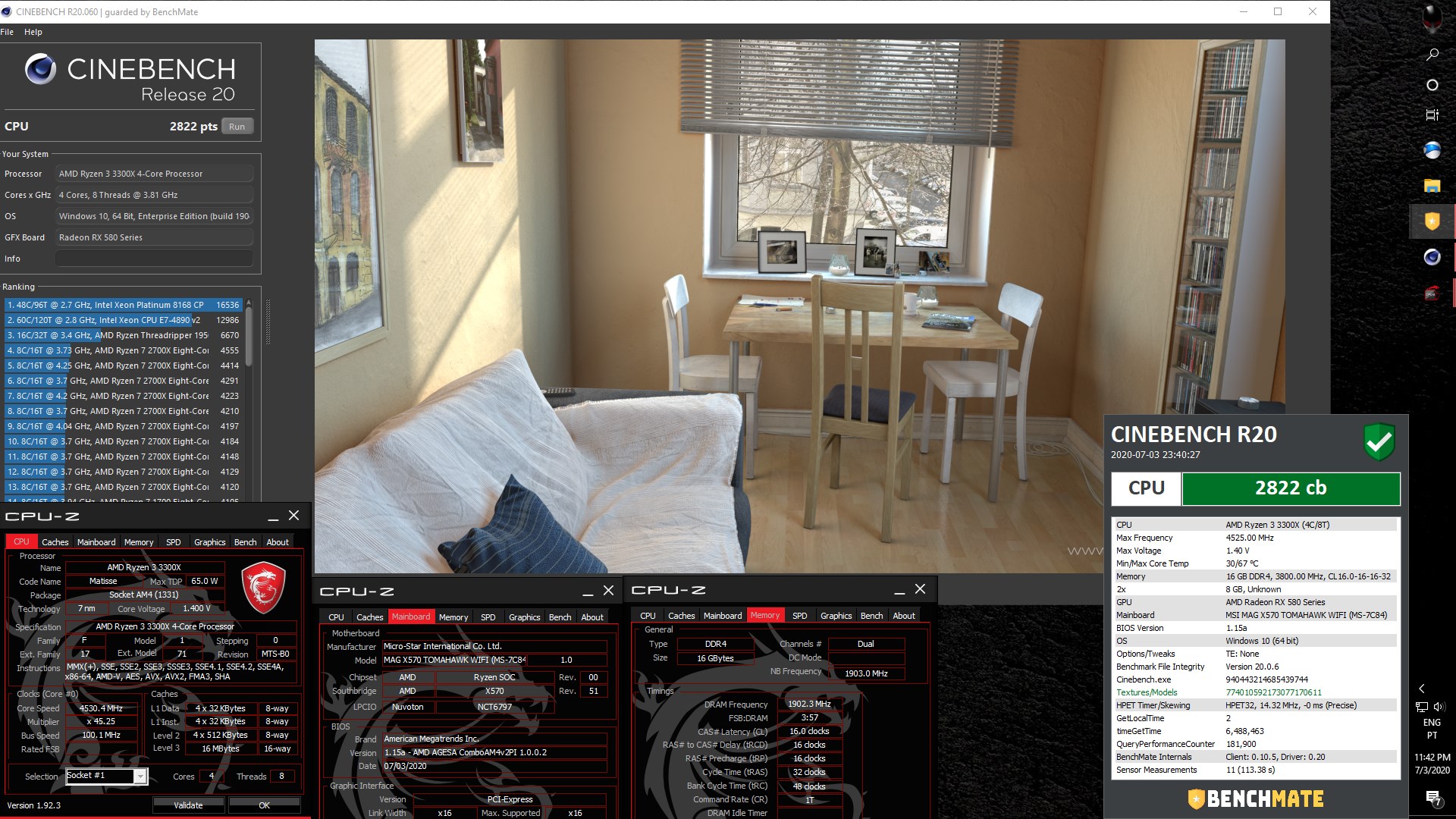Open the Alienware start button on the taskbar
This screenshot has width=1456, height=819.
click(1432, 19)
